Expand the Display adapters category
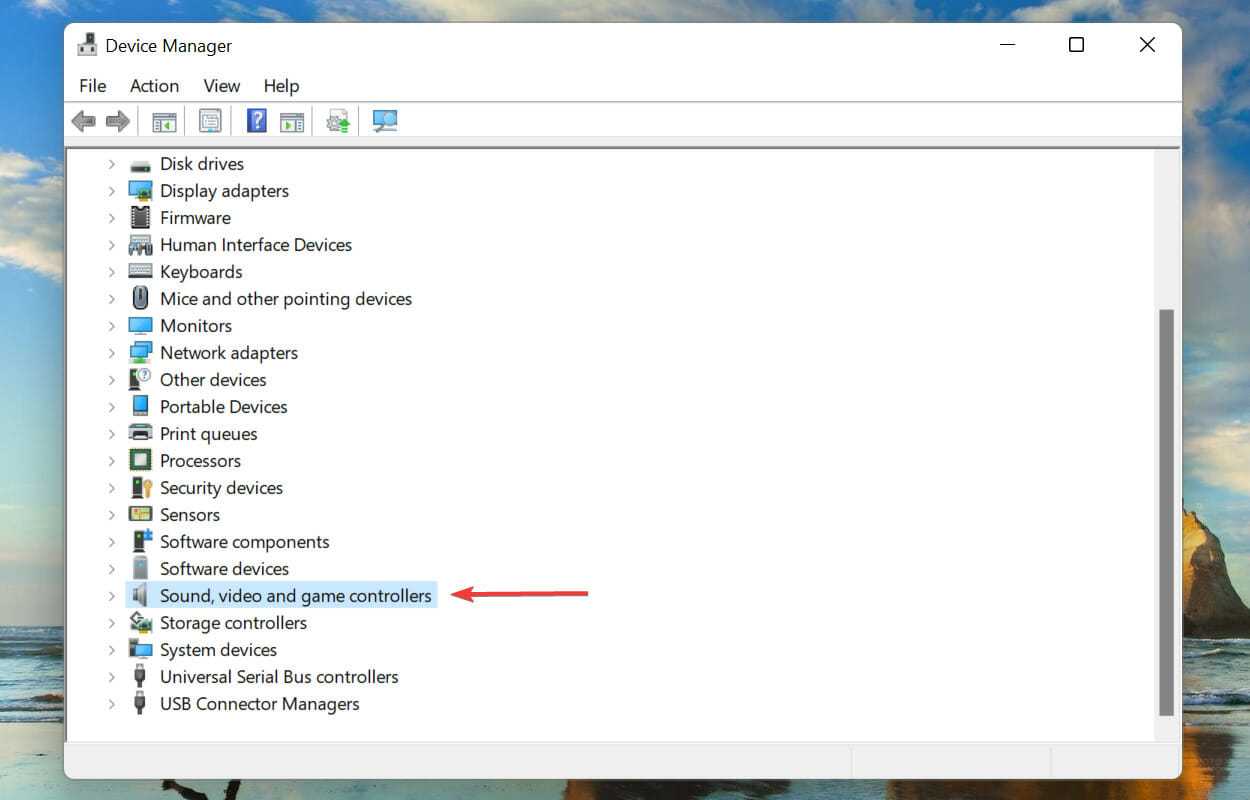The height and width of the screenshot is (800, 1250). click(x=112, y=191)
